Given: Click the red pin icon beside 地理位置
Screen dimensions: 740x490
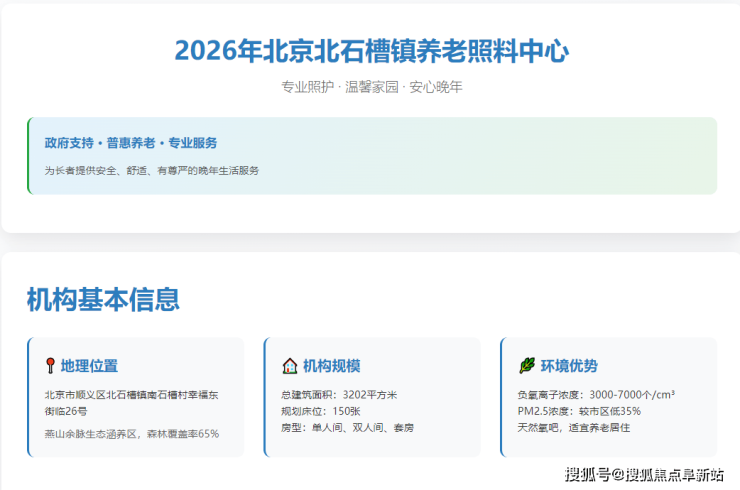Looking at the screenshot, I should point(50,366).
